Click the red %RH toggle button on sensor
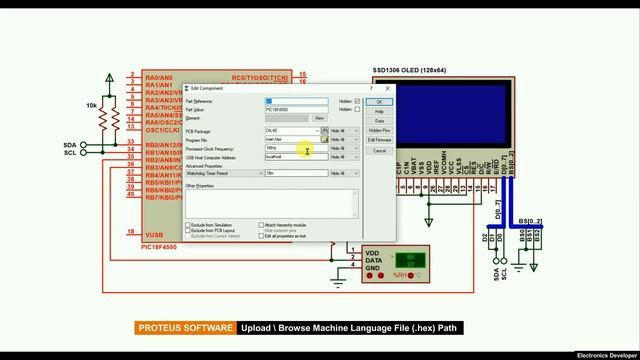This screenshot has height=360, width=640. click(411, 276)
